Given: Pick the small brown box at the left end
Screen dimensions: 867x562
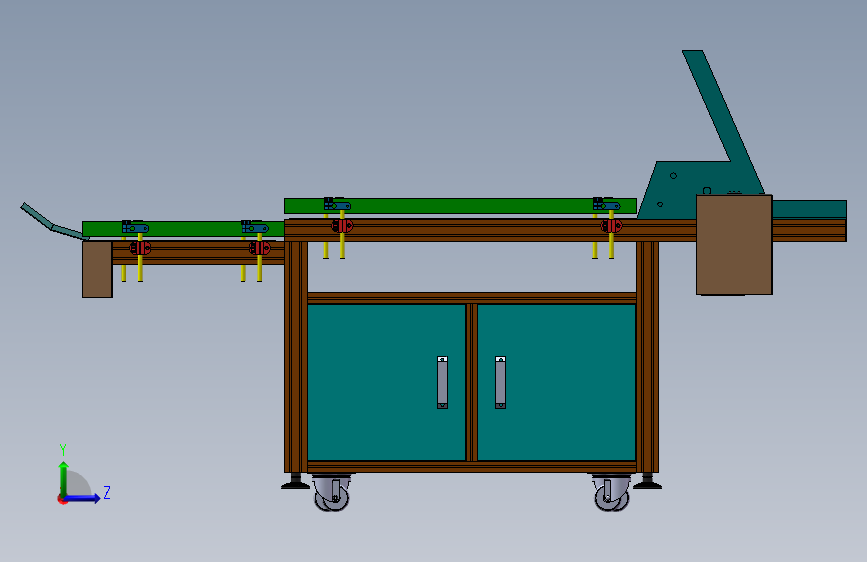Looking at the screenshot, I should [x=97, y=269].
